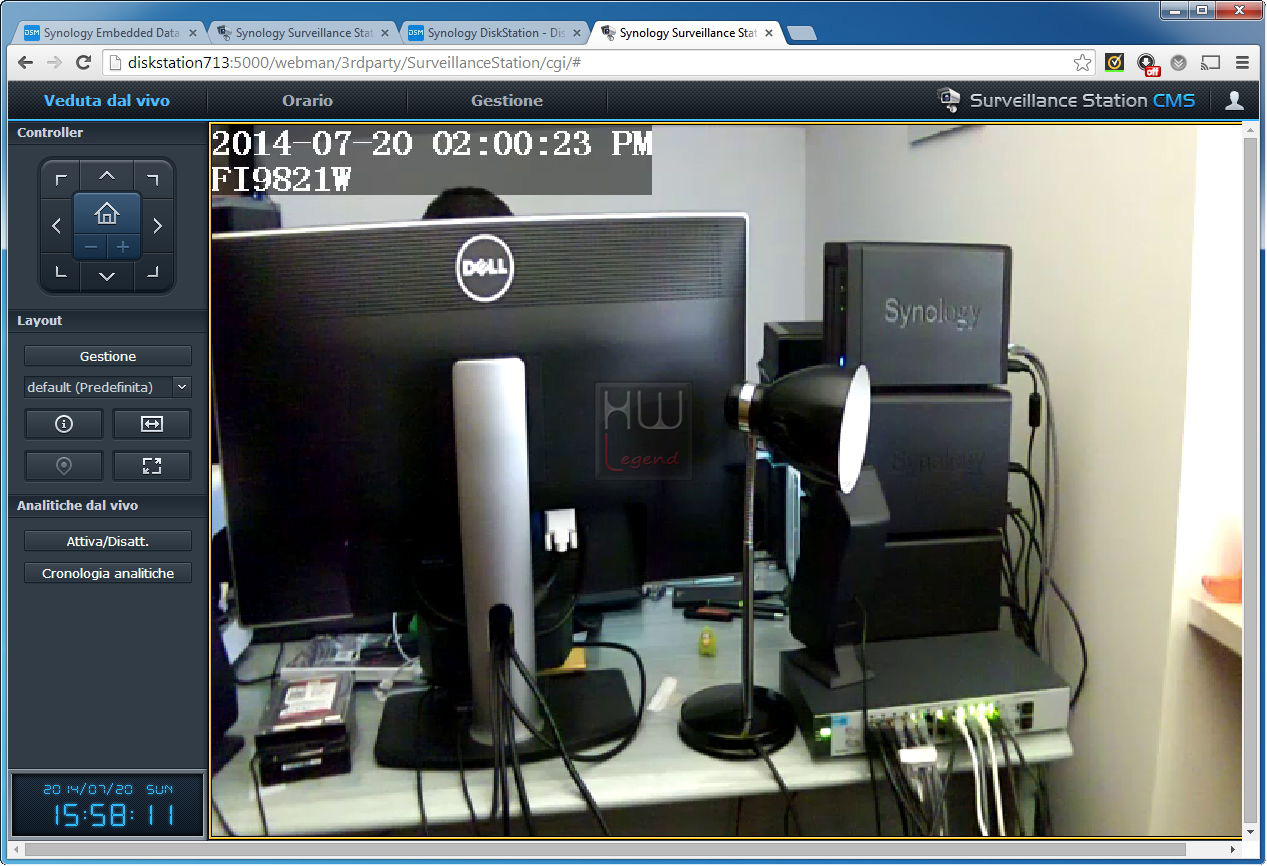Move camera to lower-left diagonal
Viewport: 1267px width, 866px height.
[x=61, y=271]
